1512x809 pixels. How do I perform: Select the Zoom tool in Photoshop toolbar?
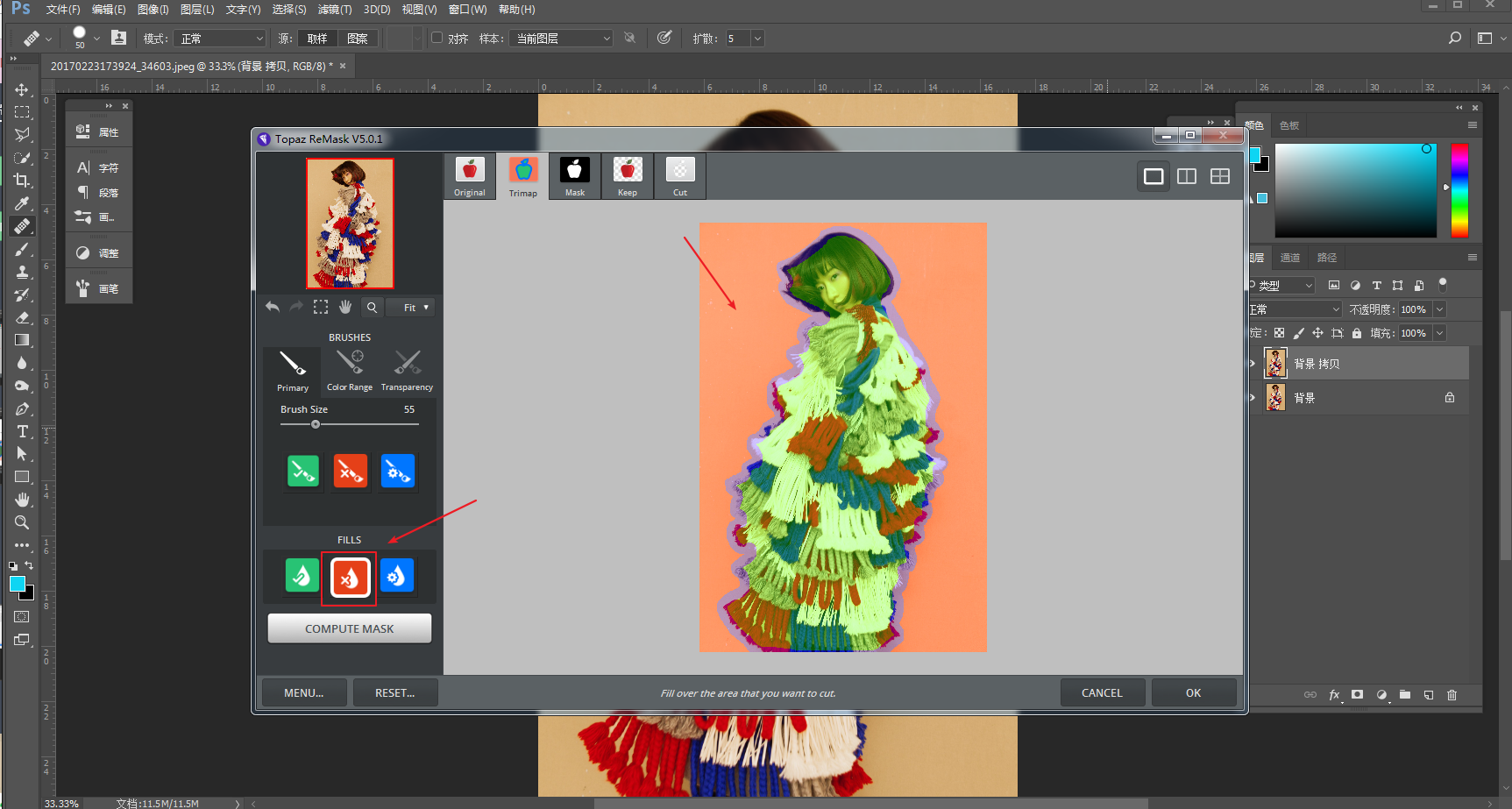pos(22,522)
